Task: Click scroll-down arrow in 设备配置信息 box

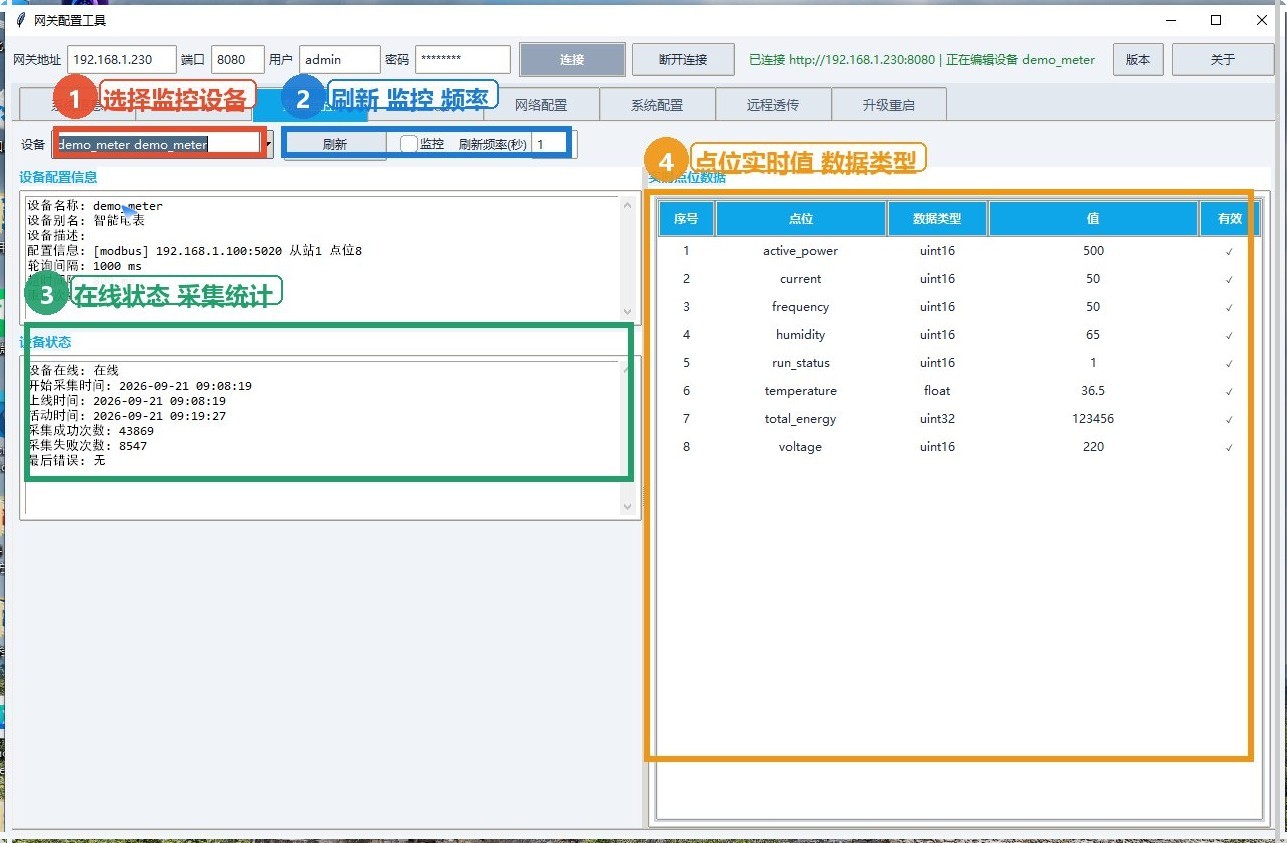Action: (x=628, y=312)
